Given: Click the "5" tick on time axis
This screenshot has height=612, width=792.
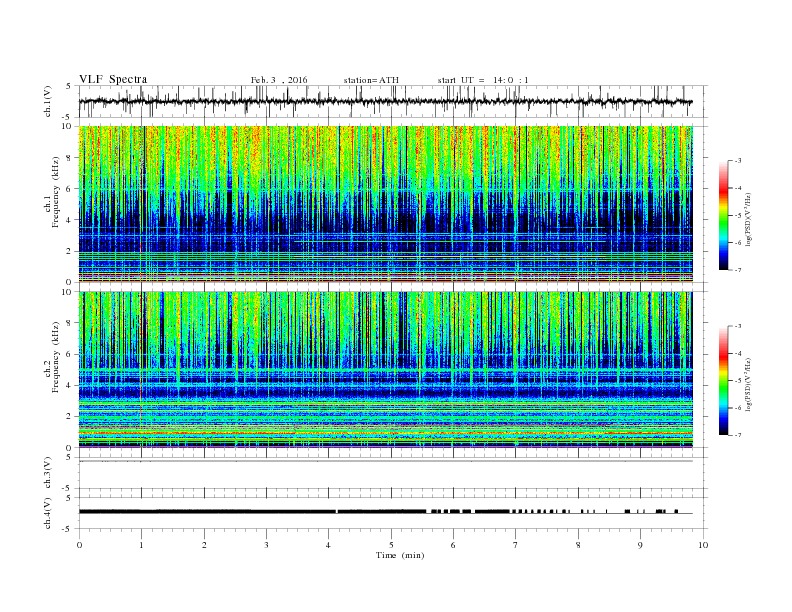Looking at the screenshot, I should pos(391,545).
